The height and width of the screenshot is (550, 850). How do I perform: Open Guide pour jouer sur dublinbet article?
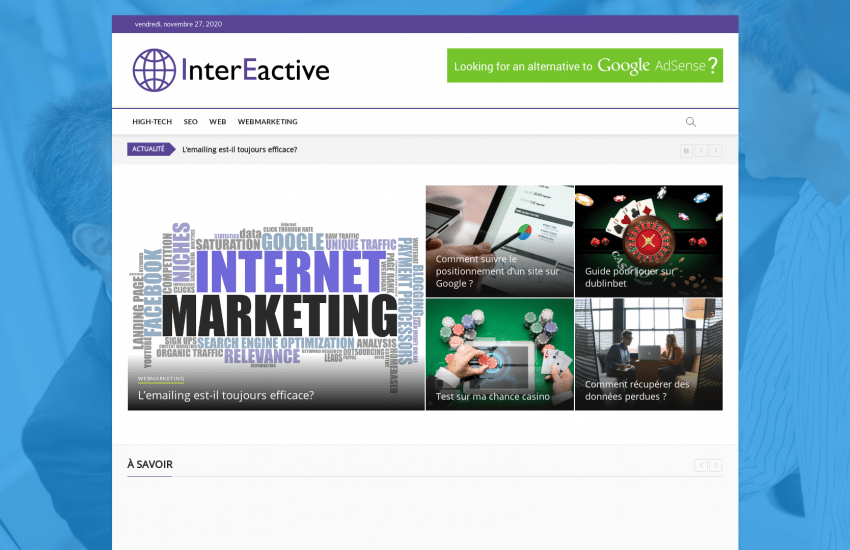pyautogui.click(x=649, y=241)
